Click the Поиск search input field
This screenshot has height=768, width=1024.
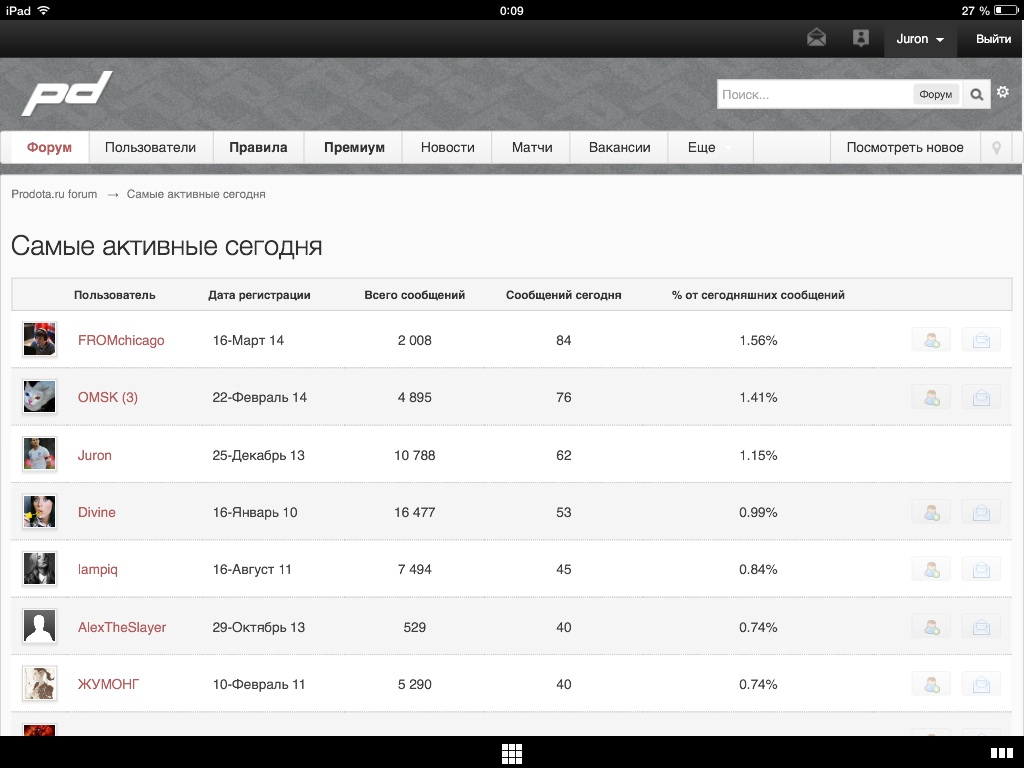click(814, 95)
